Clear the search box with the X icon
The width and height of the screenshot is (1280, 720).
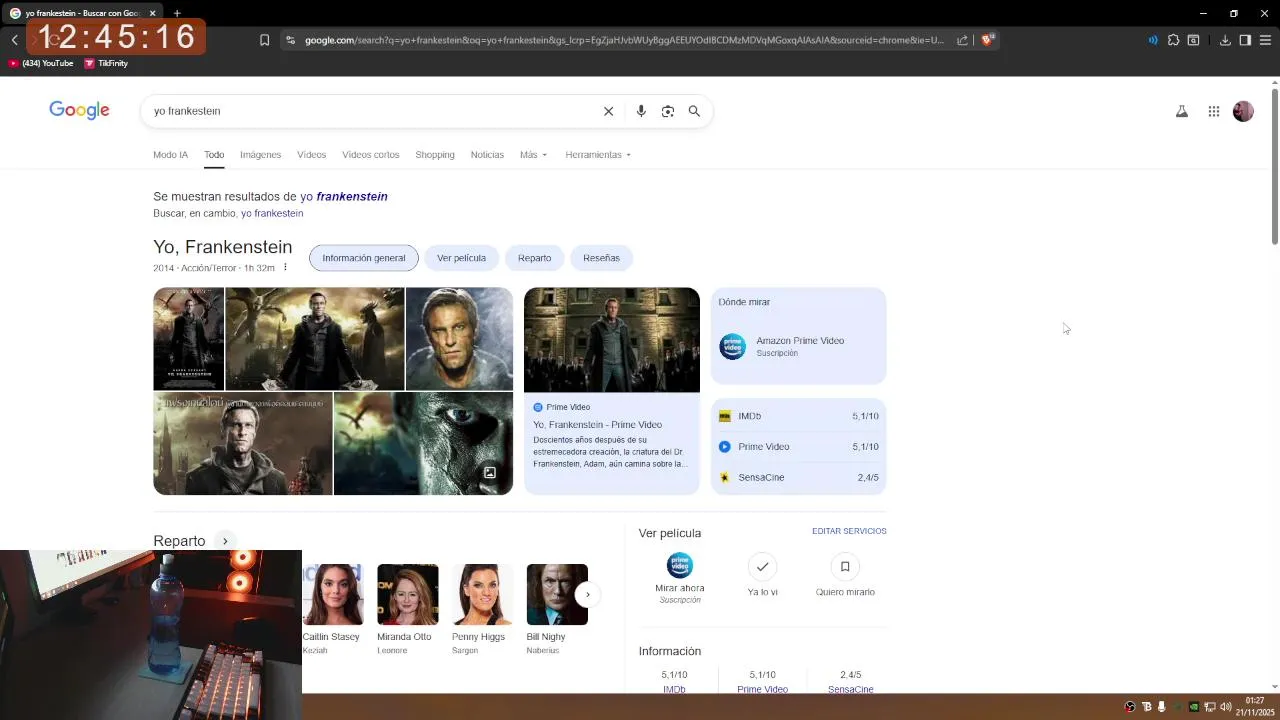(x=608, y=111)
